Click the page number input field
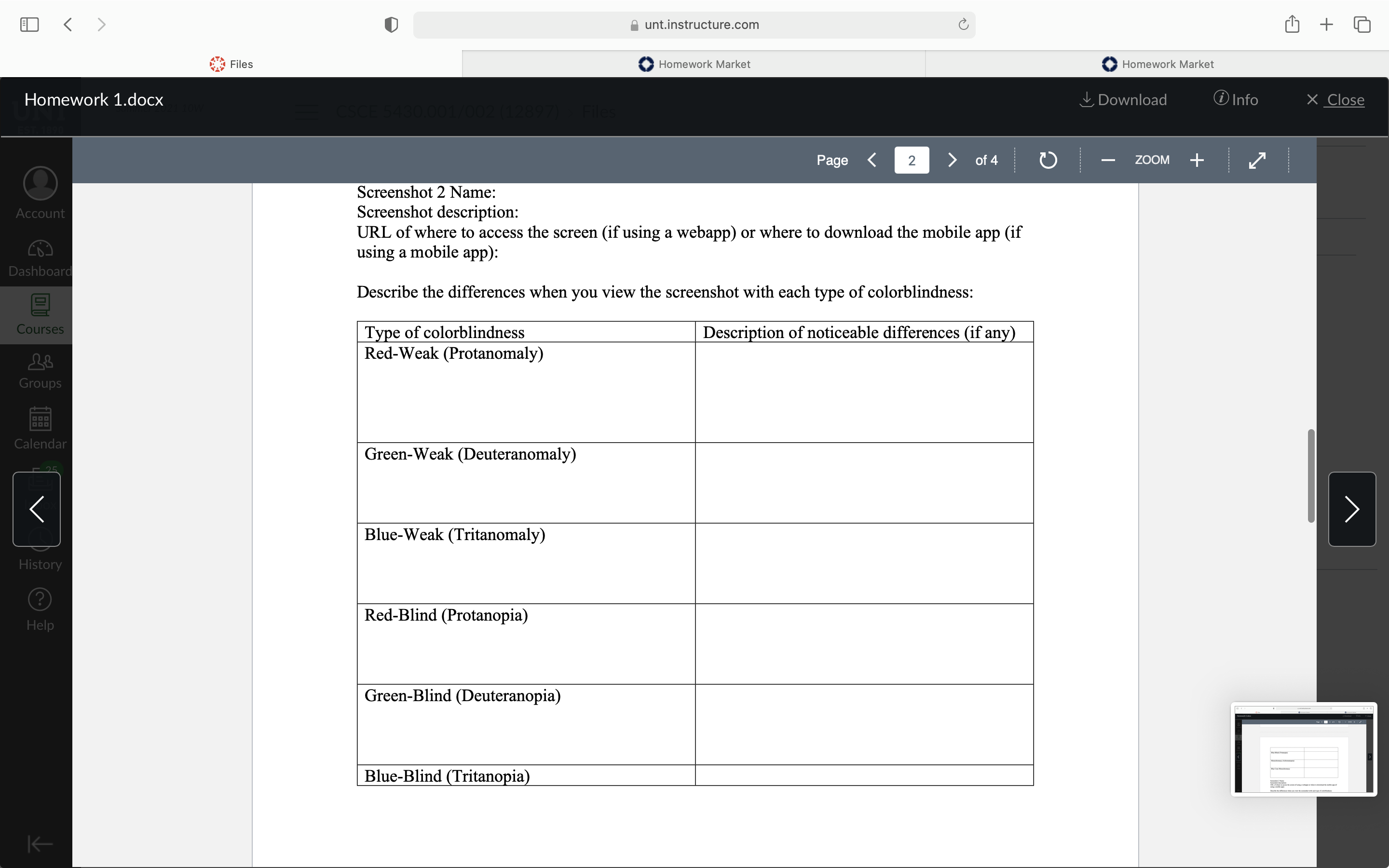This screenshot has height=868, width=1389. coord(912,160)
